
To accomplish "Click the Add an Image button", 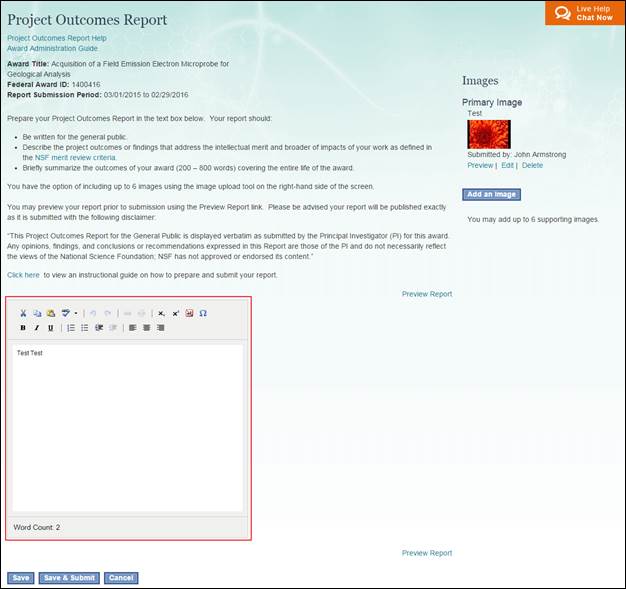I will 491,194.
